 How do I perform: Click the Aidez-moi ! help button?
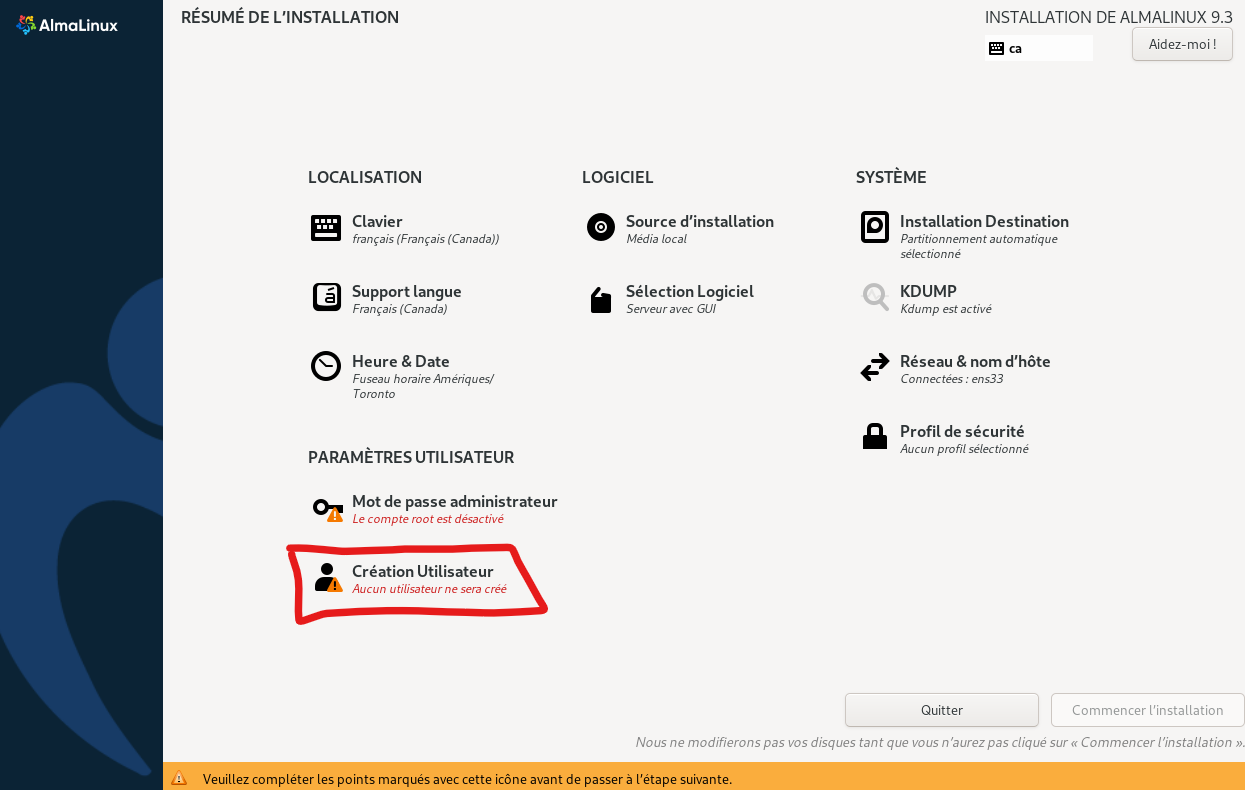pos(1182,44)
